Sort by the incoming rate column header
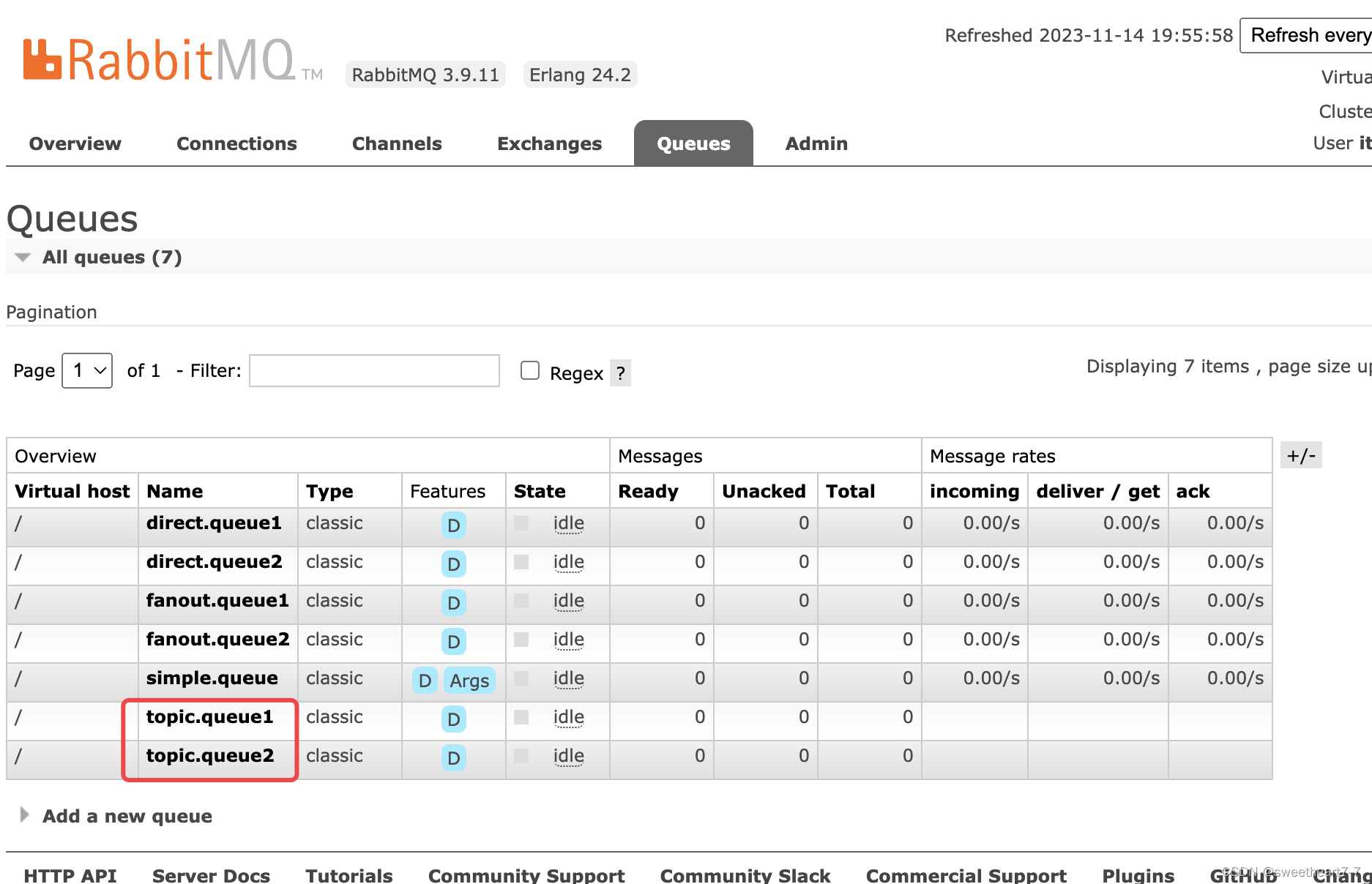This screenshot has width=1372, height=884. point(974,491)
